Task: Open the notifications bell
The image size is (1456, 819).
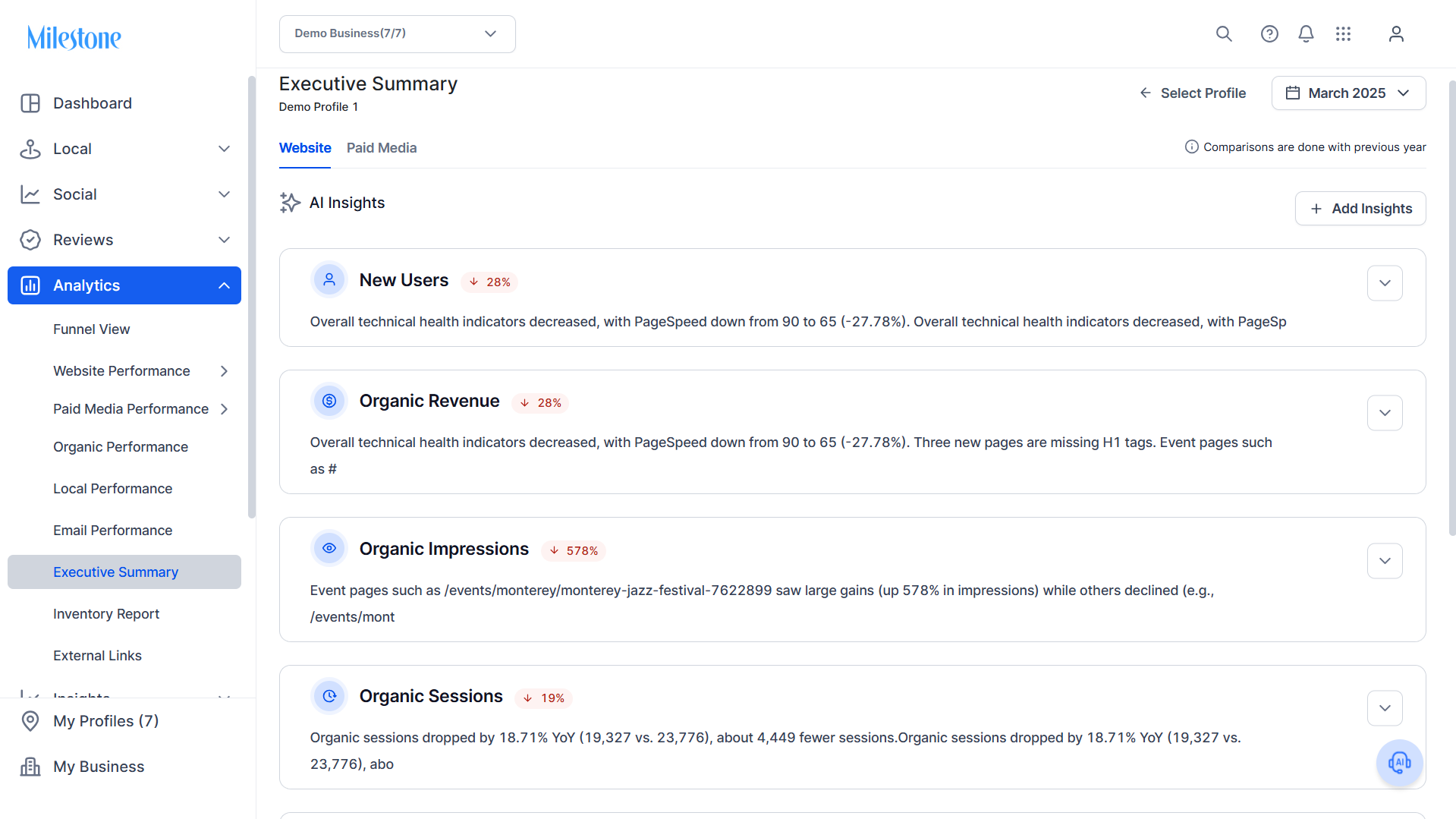Action: pos(1306,34)
